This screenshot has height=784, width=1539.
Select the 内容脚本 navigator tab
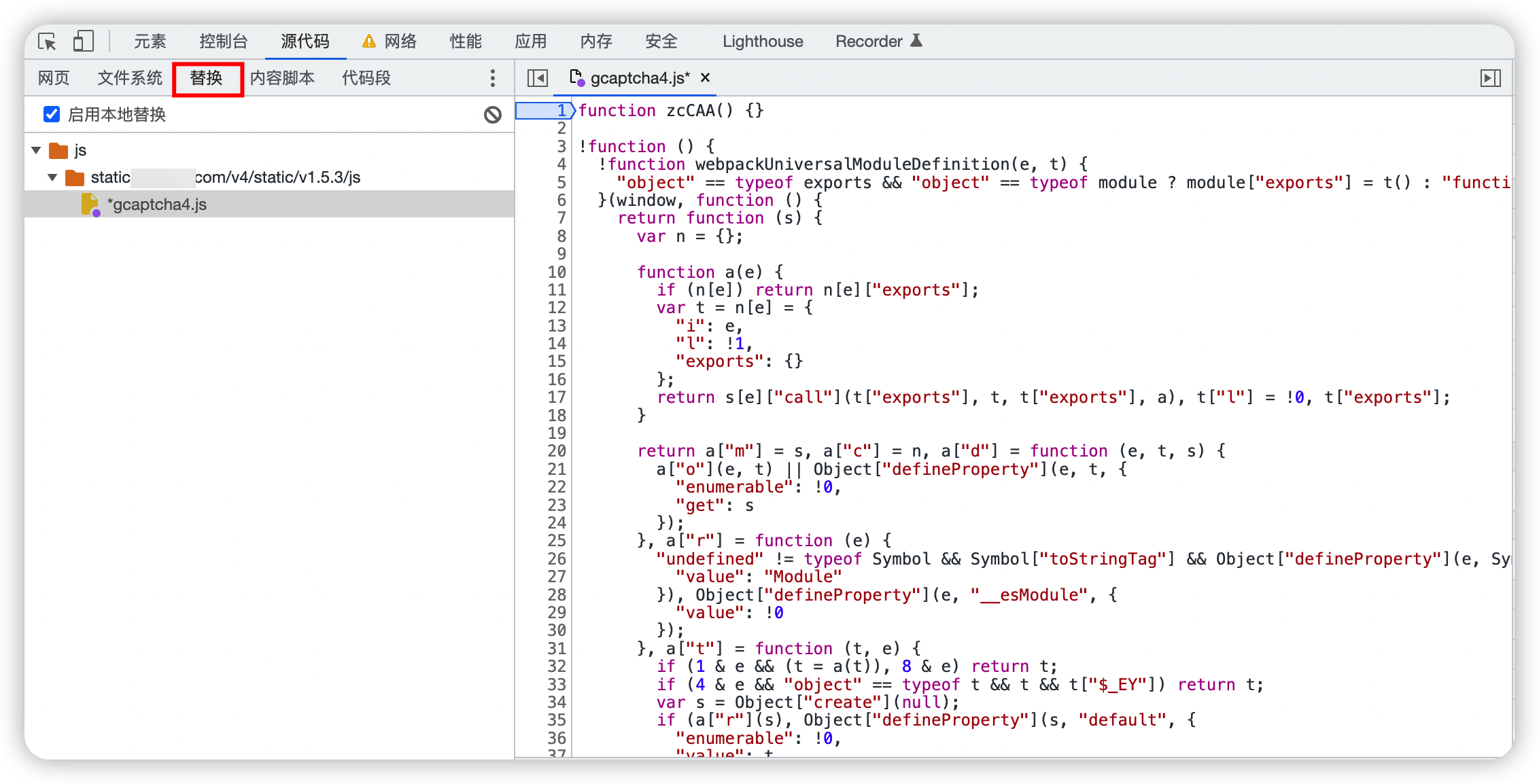(282, 78)
